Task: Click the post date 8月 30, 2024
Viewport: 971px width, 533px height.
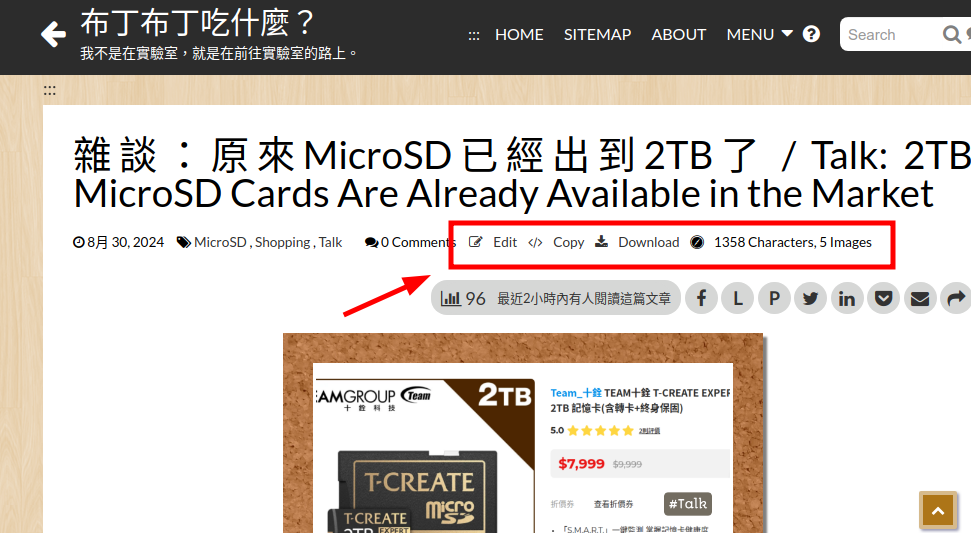Action: 125,242
